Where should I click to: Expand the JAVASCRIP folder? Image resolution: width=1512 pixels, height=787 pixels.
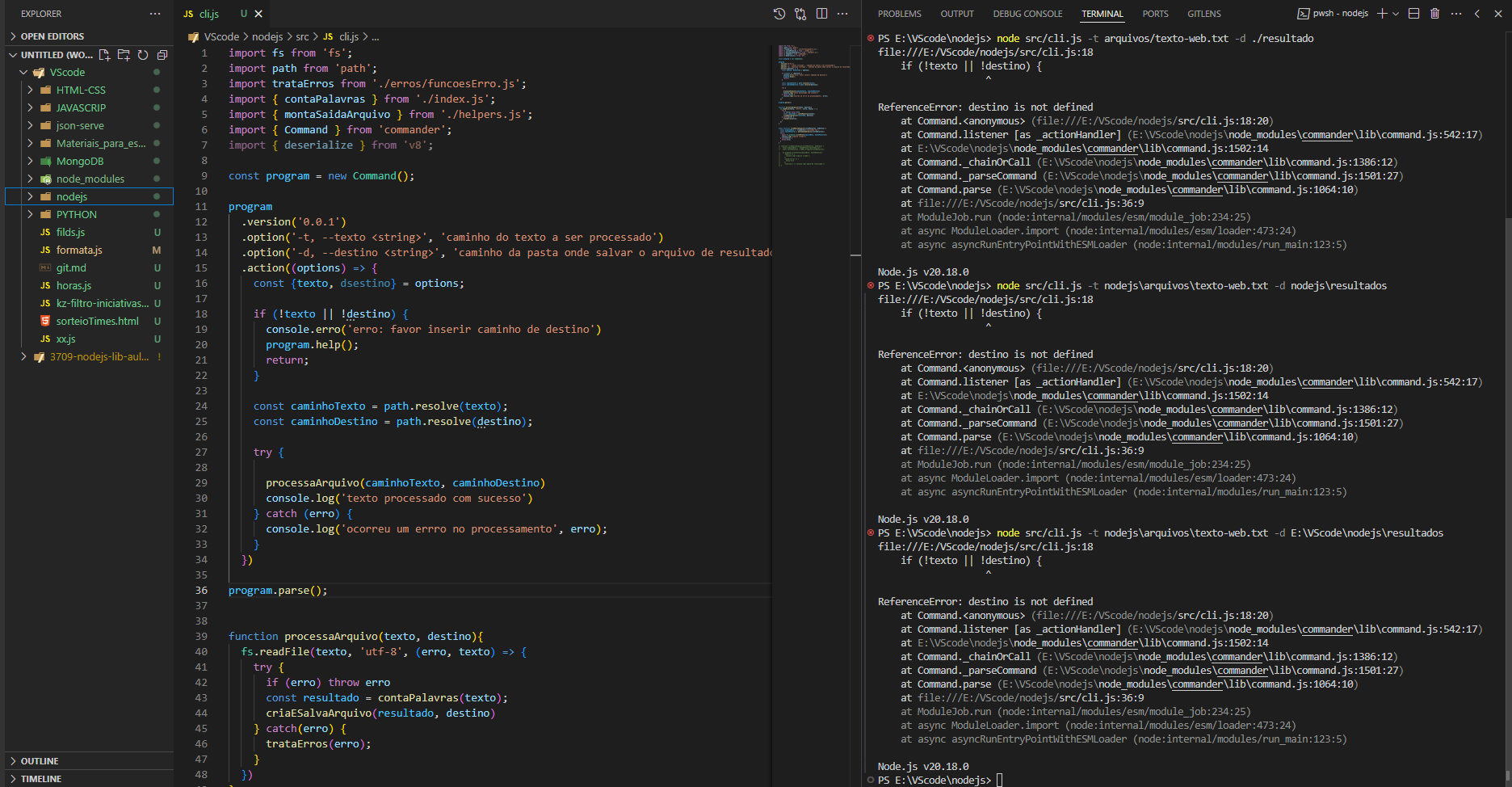[x=89, y=108]
